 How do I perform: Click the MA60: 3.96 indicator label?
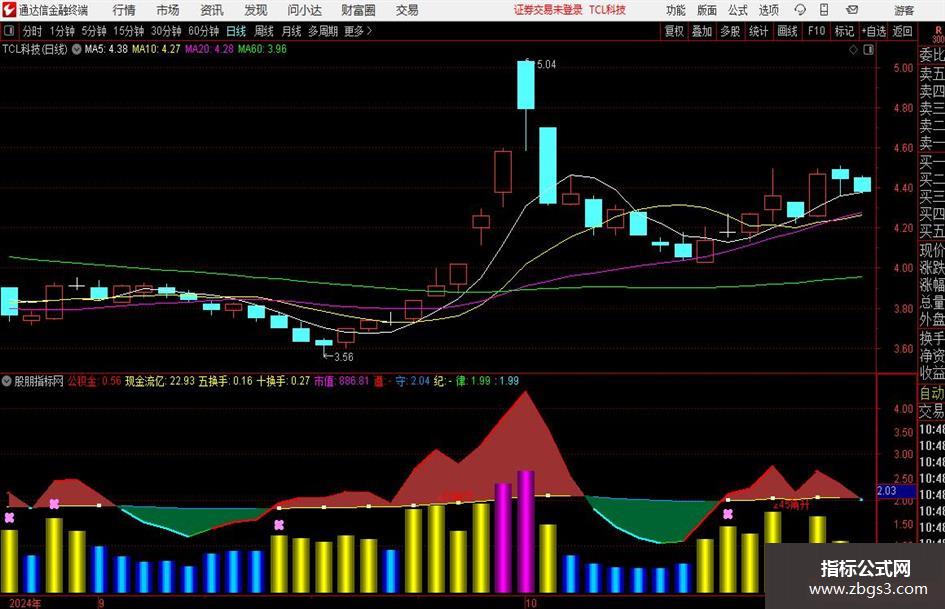262,49
